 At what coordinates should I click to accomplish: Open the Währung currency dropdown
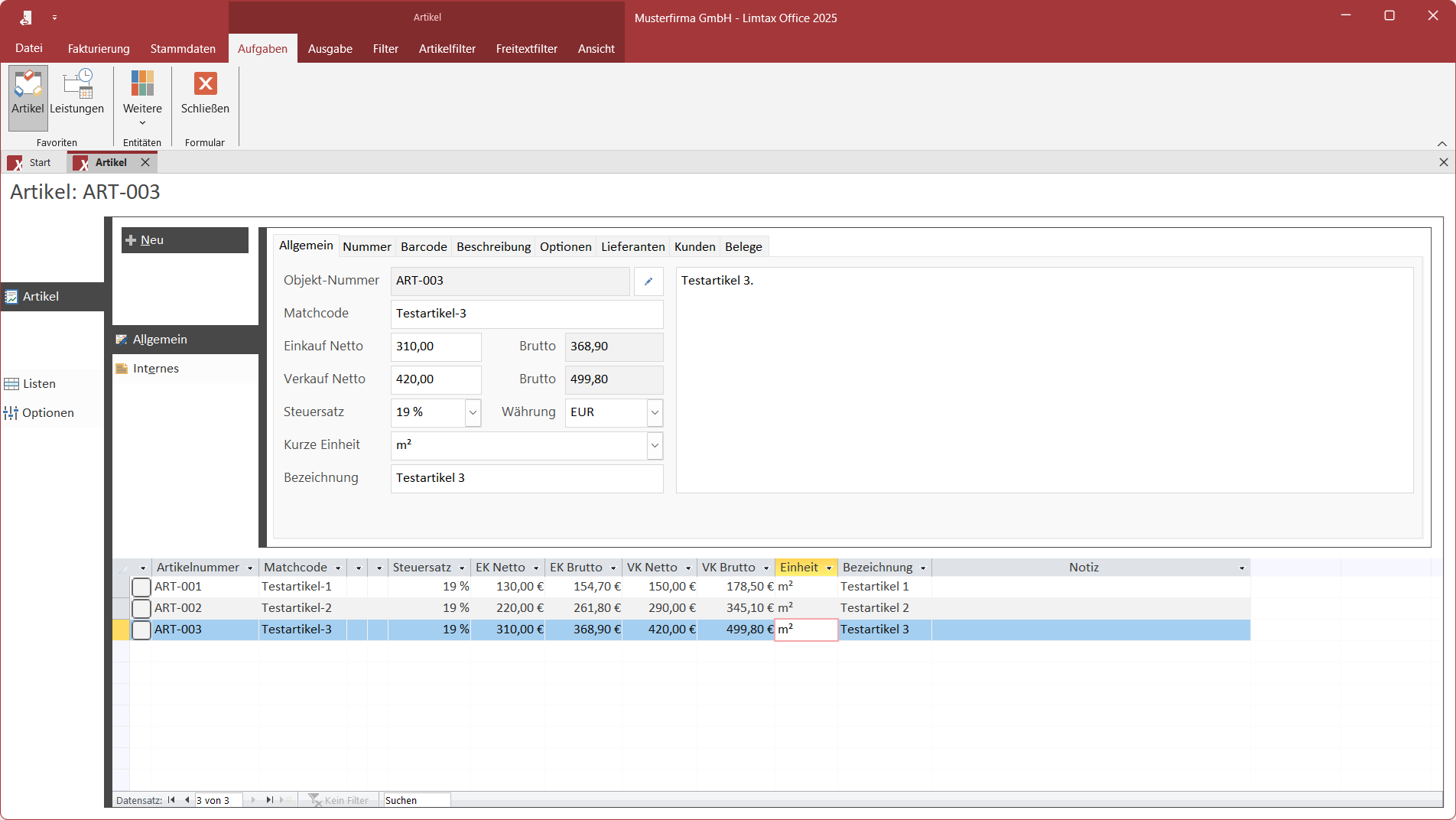tap(655, 412)
